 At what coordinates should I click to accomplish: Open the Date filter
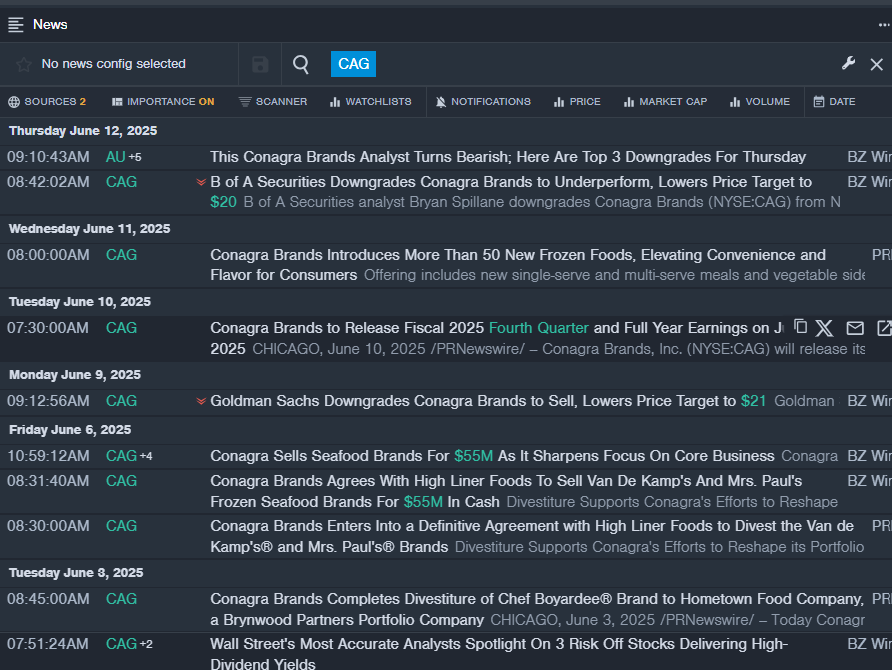click(x=834, y=102)
